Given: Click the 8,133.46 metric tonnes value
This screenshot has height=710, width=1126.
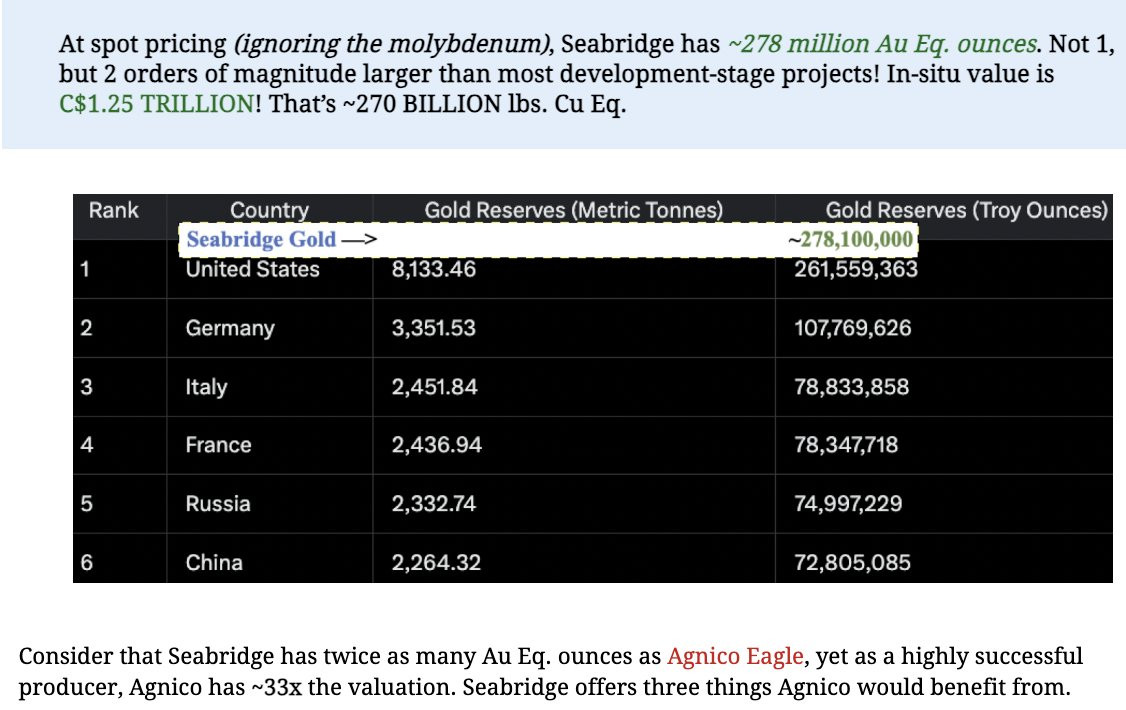Looking at the screenshot, I should (434, 269).
